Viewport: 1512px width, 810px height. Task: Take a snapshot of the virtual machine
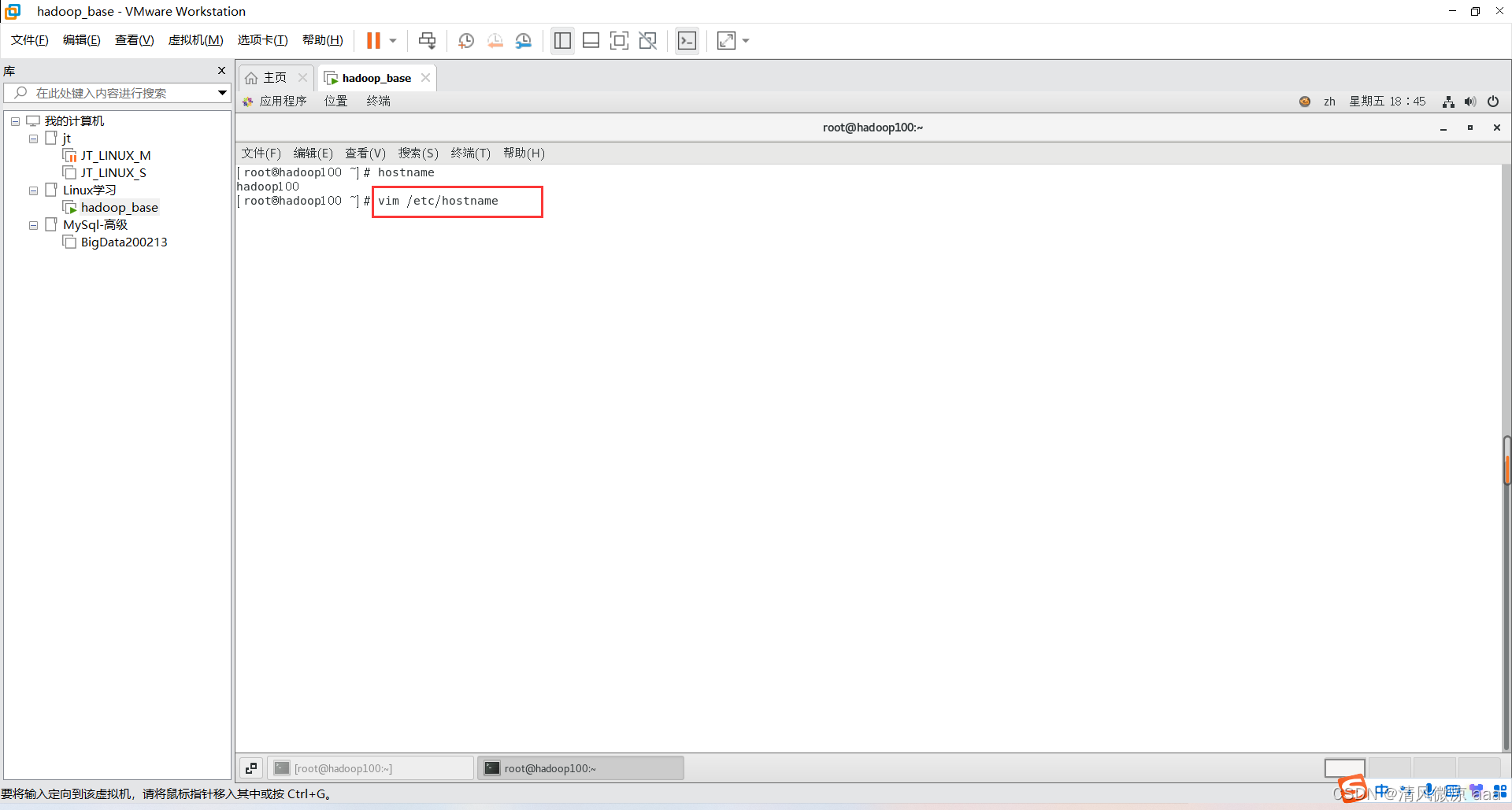pyautogui.click(x=466, y=40)
